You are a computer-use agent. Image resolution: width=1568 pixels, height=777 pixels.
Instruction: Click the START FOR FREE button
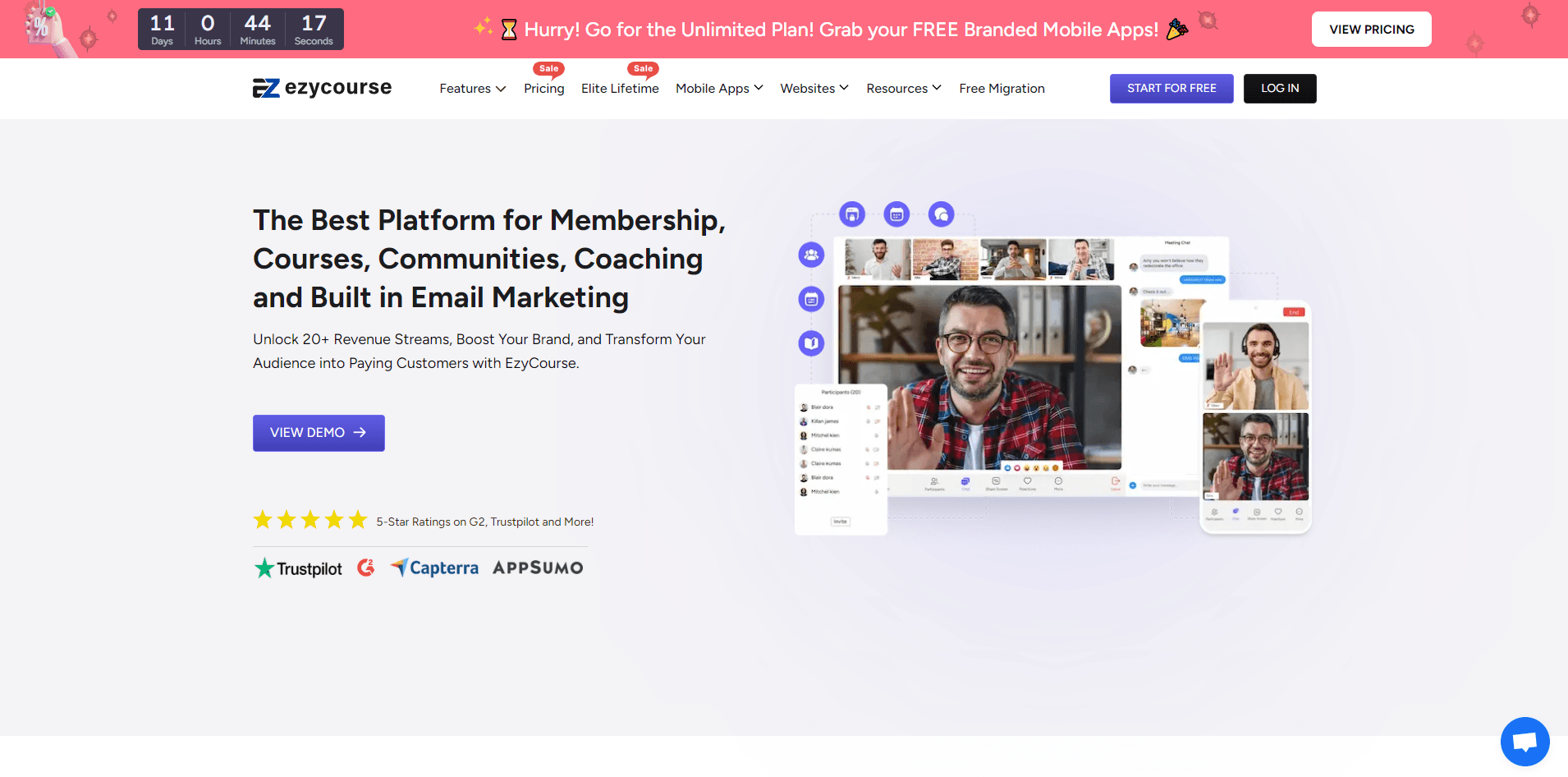pos(1171,89)
